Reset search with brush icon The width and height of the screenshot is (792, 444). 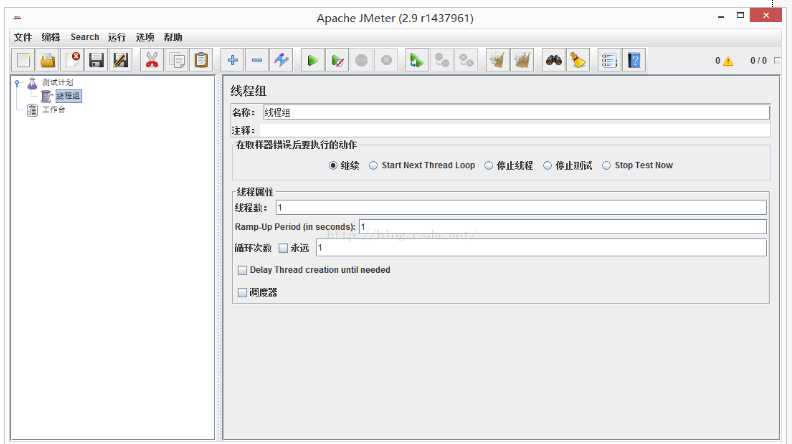(578, 61)
